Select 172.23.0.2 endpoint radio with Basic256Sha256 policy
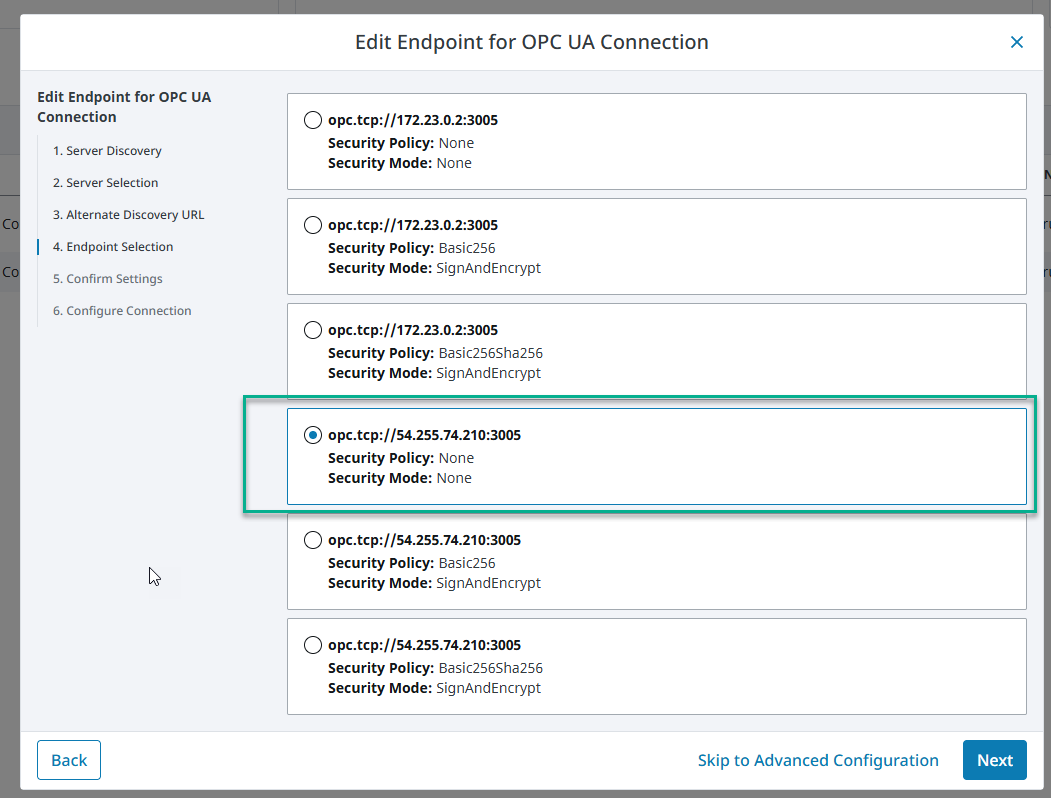The height and width of the screenshot is (798, 1051). coord(313,331)
